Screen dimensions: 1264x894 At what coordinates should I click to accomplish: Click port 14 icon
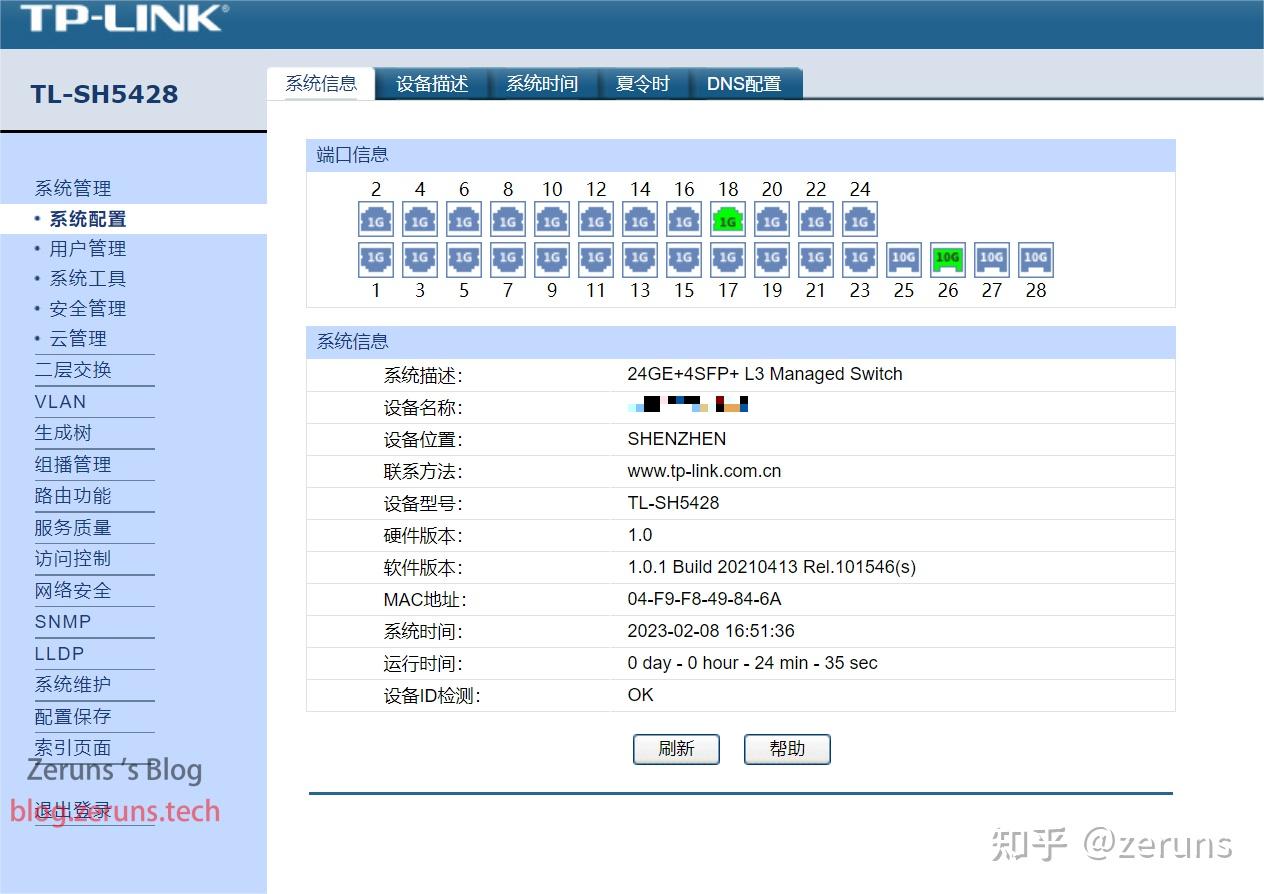(640, 219)
